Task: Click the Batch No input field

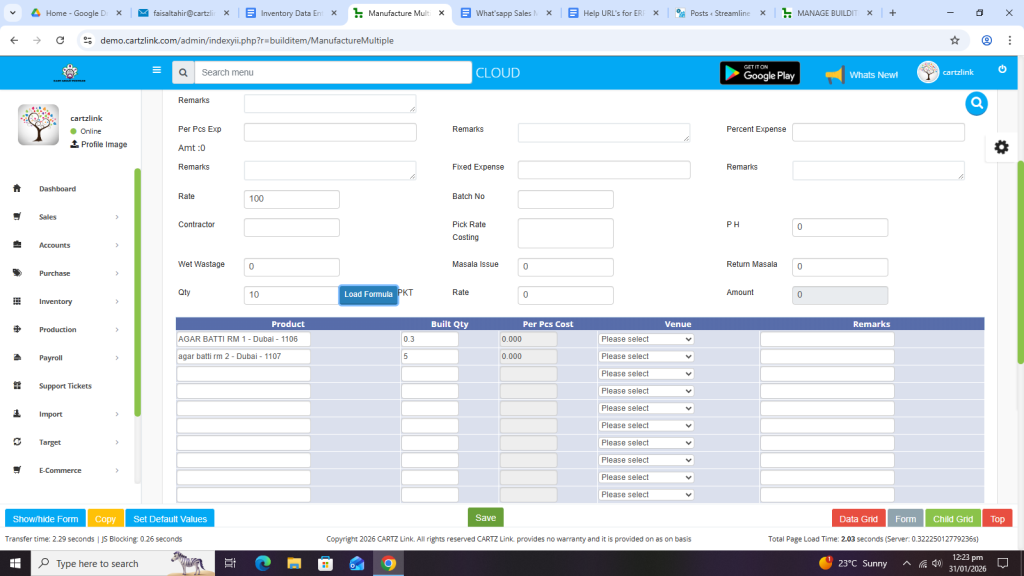Action: pyautogui.click(x=565, y=199)
